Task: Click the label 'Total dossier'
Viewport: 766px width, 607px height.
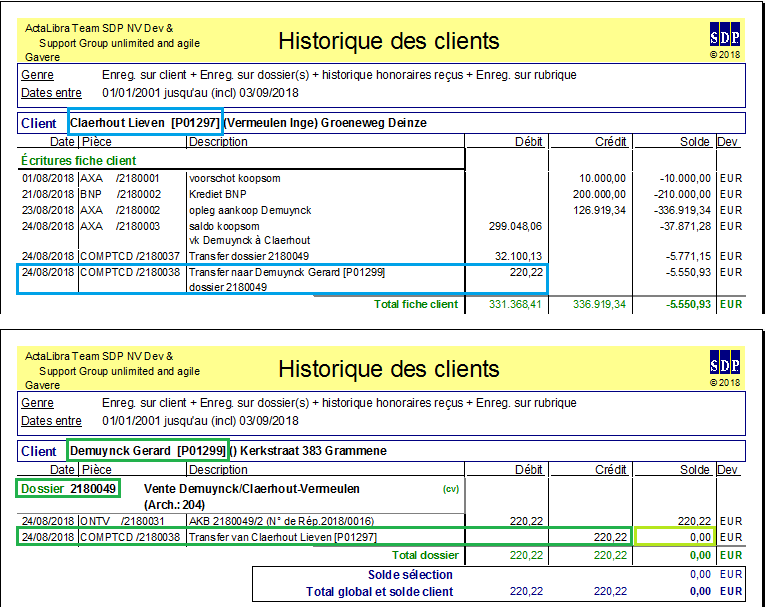Action: click(426, 555)
